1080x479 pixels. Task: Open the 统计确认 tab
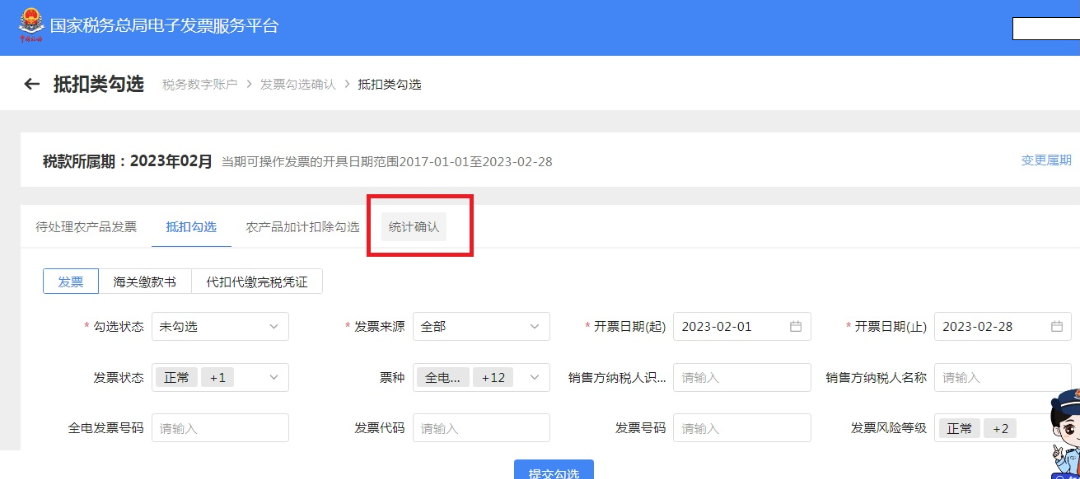(x=414, y=227)
